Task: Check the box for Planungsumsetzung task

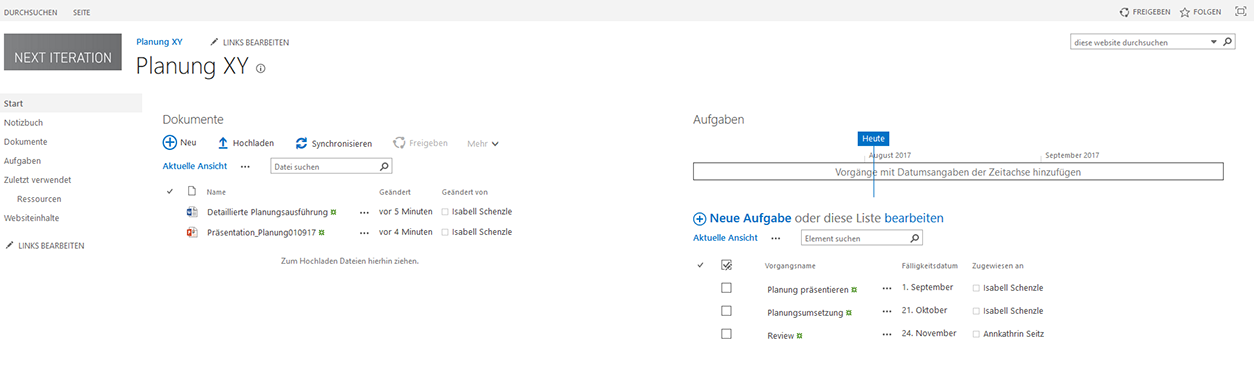Action: pos(727,311)
